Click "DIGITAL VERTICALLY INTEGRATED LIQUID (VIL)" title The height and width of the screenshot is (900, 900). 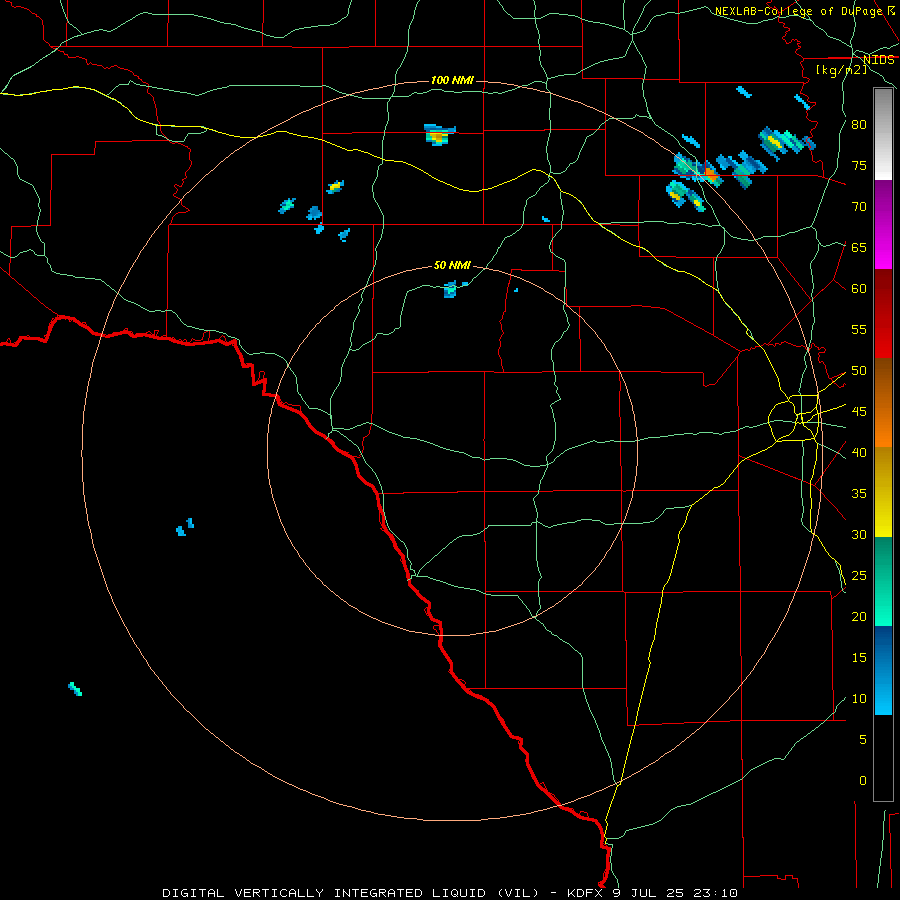[x=351, y=893]
